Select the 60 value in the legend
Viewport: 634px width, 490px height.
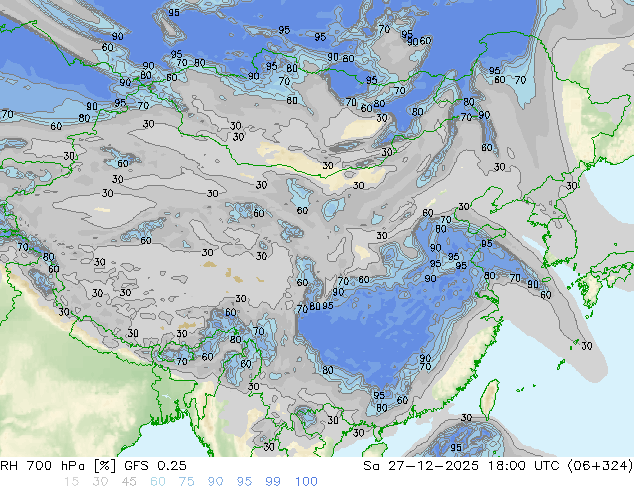coord(158,482)
